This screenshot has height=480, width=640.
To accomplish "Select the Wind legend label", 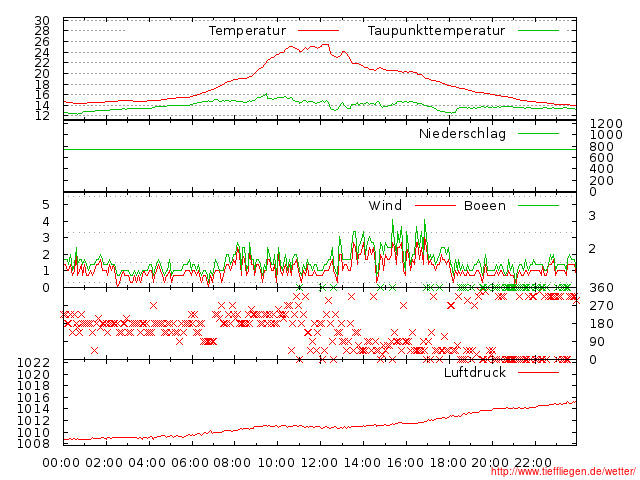I will tap(385, 205).
